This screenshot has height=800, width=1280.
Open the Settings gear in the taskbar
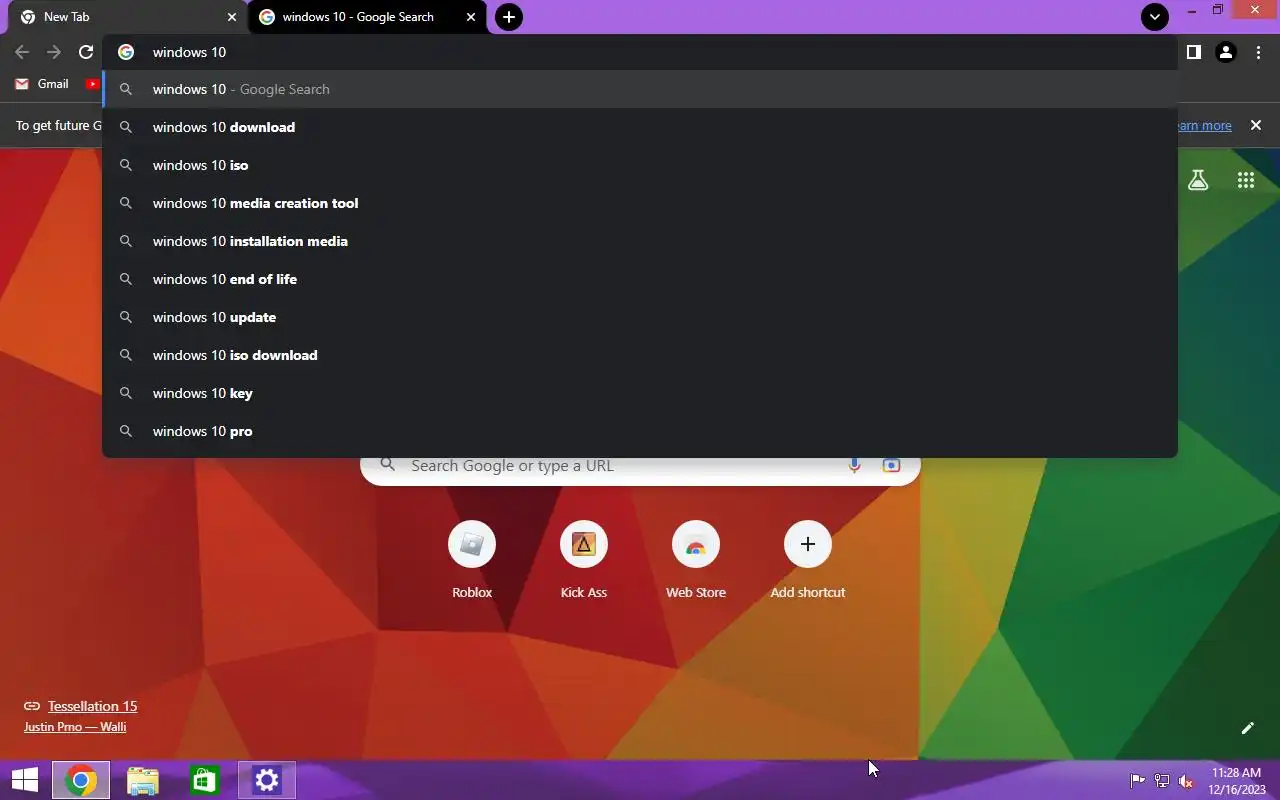(267, 781)
